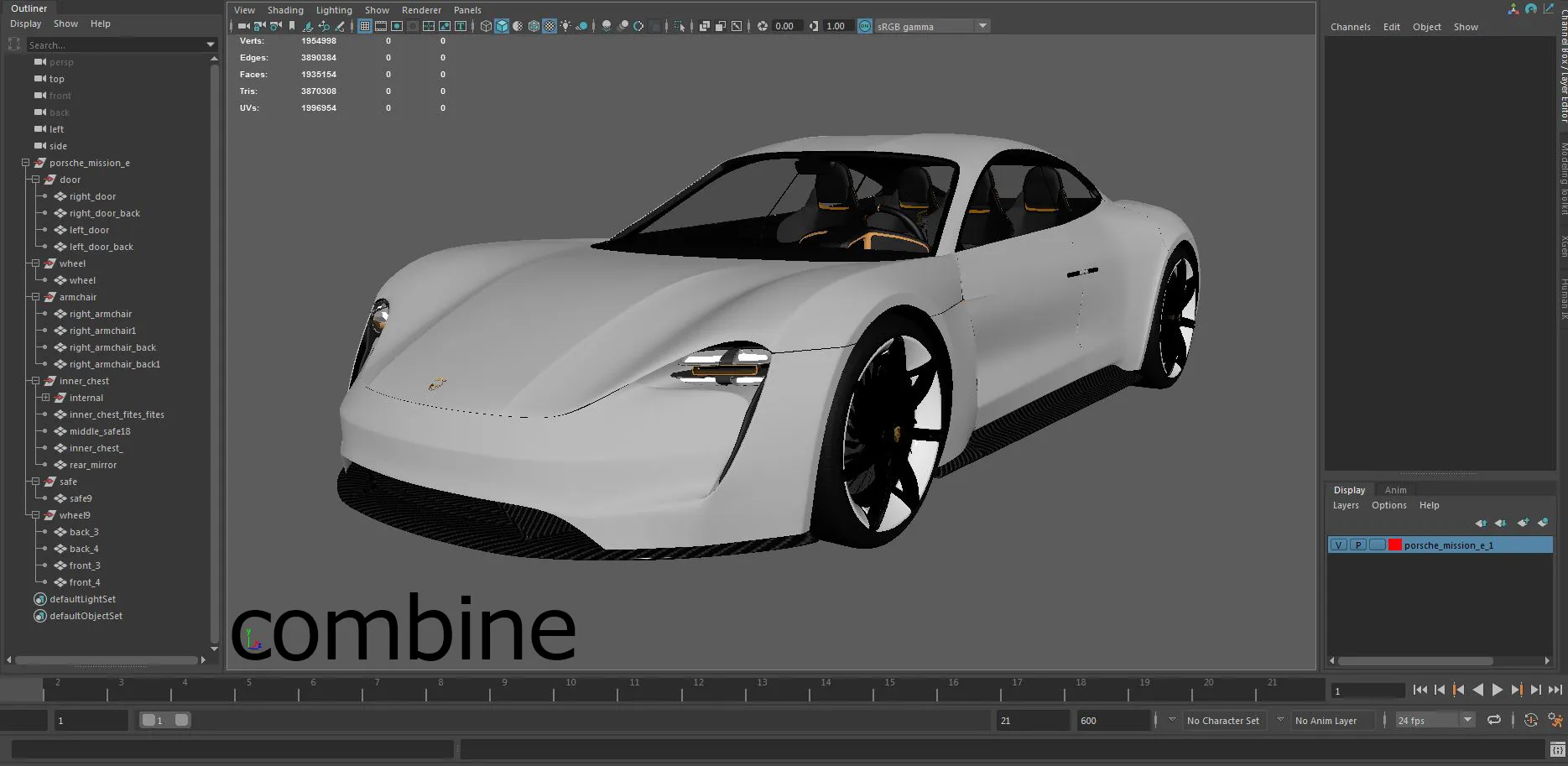
Task: Open animation preferences running man icon
Action: point(1555,720)
